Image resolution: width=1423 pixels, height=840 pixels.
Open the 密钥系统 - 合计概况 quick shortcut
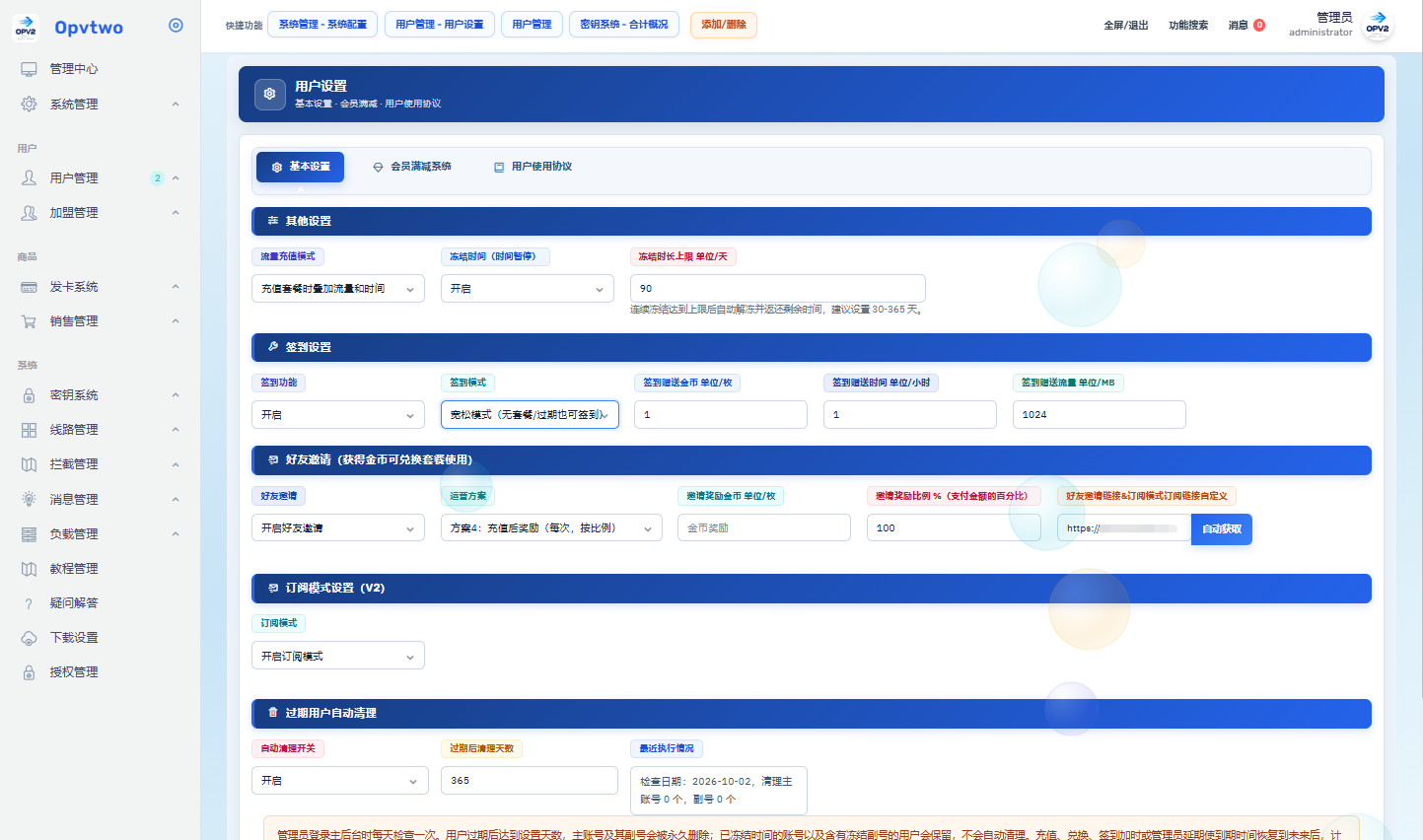tap(624, 25)
